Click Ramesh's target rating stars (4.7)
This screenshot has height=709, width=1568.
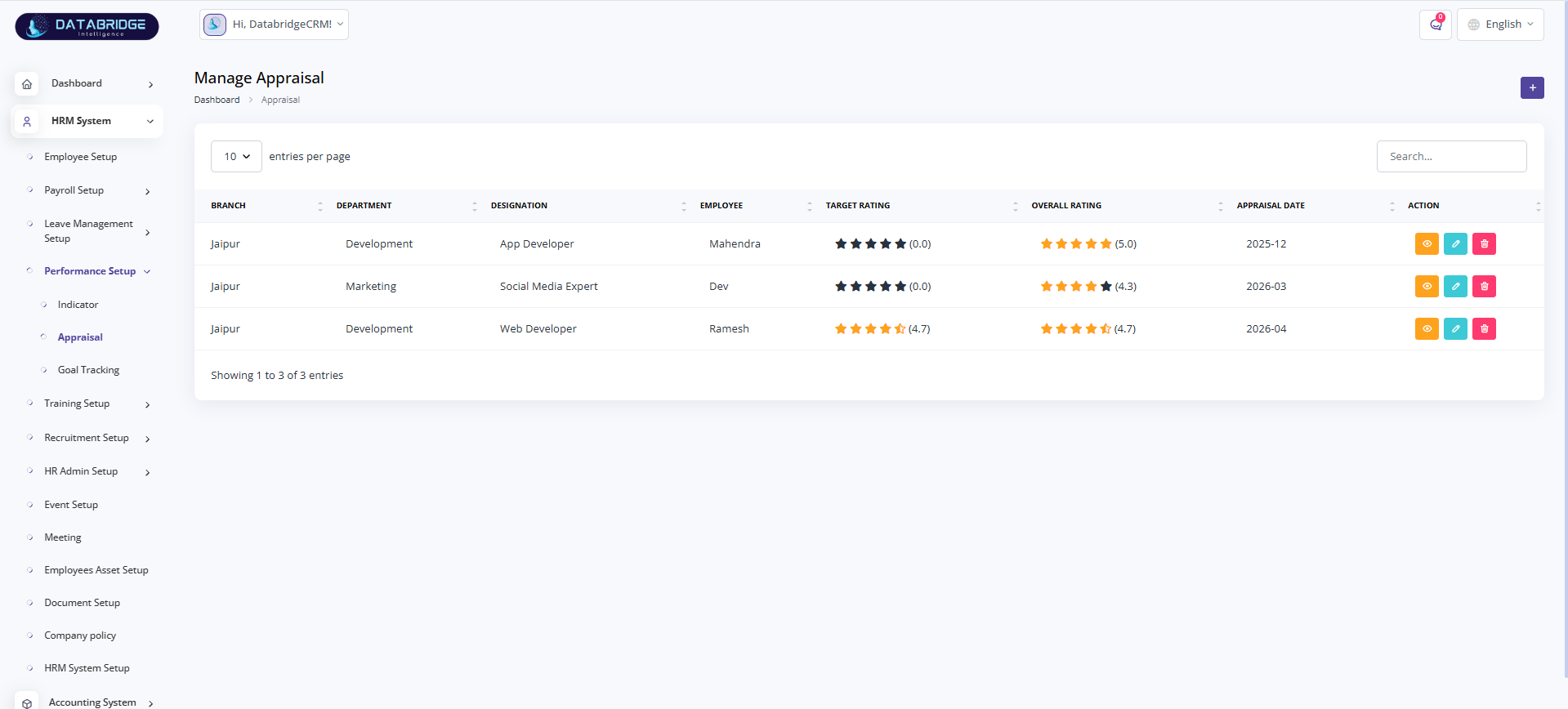[870, 328]
